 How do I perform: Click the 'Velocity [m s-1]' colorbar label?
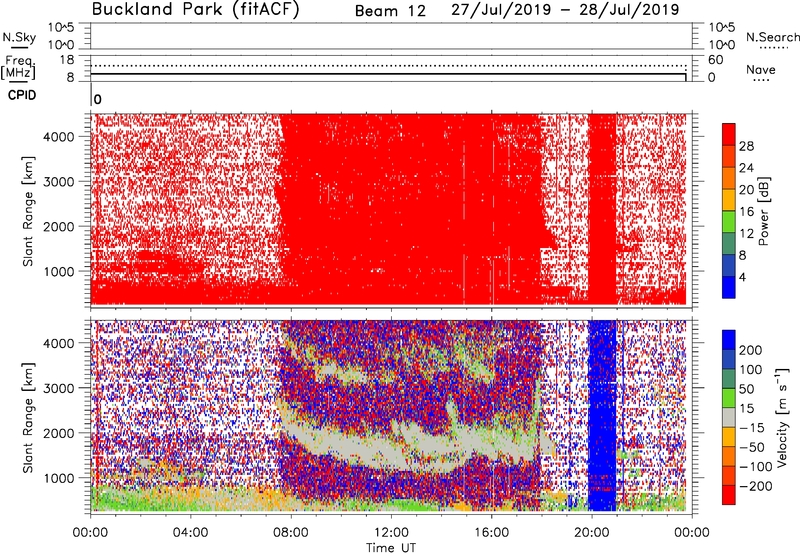click(781, 417)
